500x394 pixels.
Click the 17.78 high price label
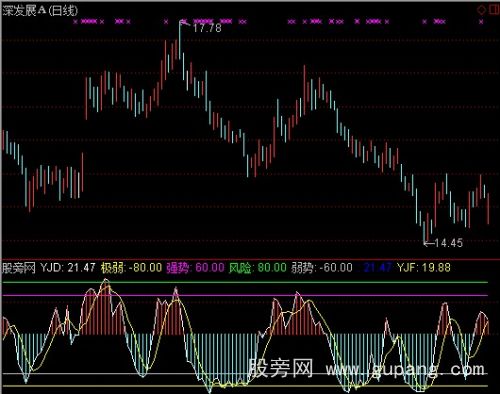coord(207,28)
